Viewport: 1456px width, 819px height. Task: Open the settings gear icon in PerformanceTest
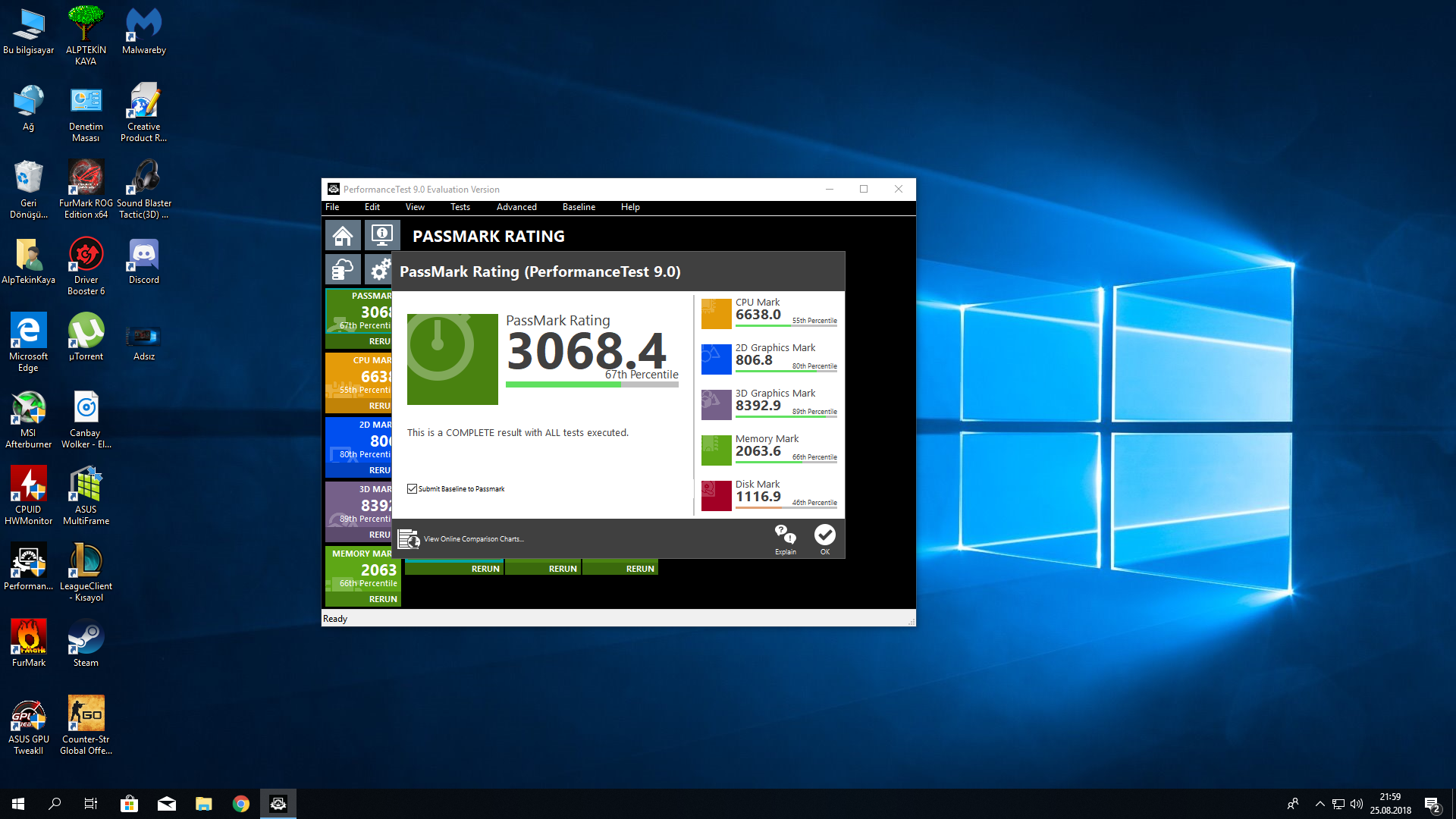click(x=379, y=269)
